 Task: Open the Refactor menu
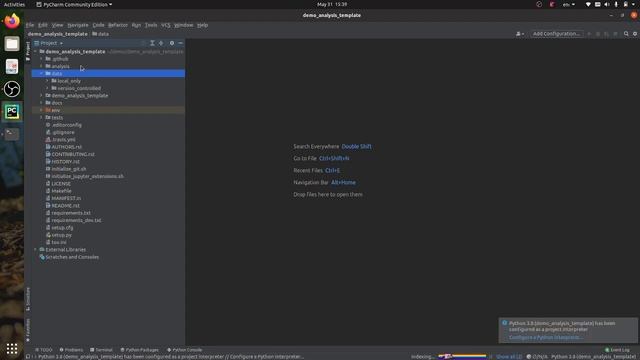[x=118, y=25]
